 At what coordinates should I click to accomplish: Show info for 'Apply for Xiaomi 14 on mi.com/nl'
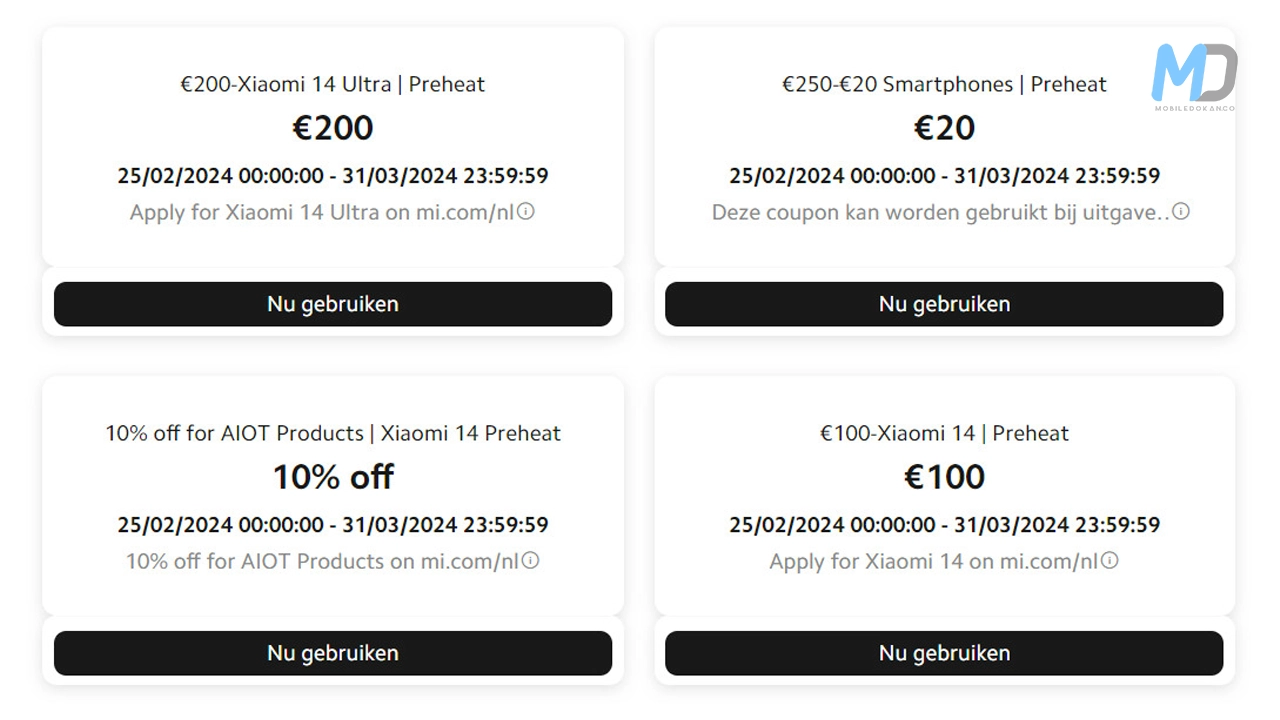point(1109,560)
